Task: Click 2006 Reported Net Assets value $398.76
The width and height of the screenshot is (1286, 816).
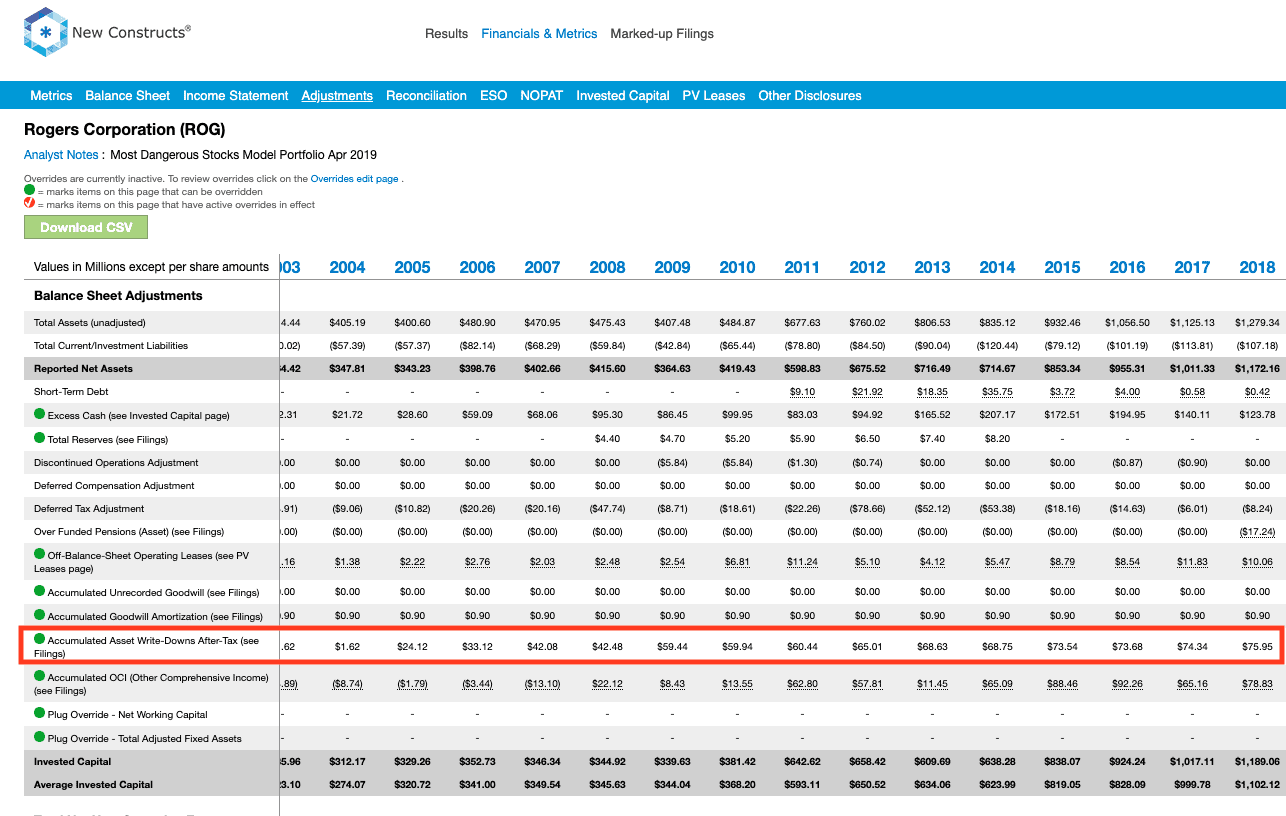Action: (477, 369)
